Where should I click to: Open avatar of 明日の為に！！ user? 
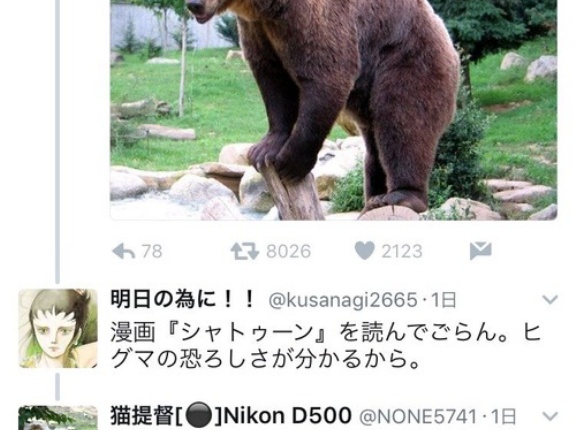point(58,328)
